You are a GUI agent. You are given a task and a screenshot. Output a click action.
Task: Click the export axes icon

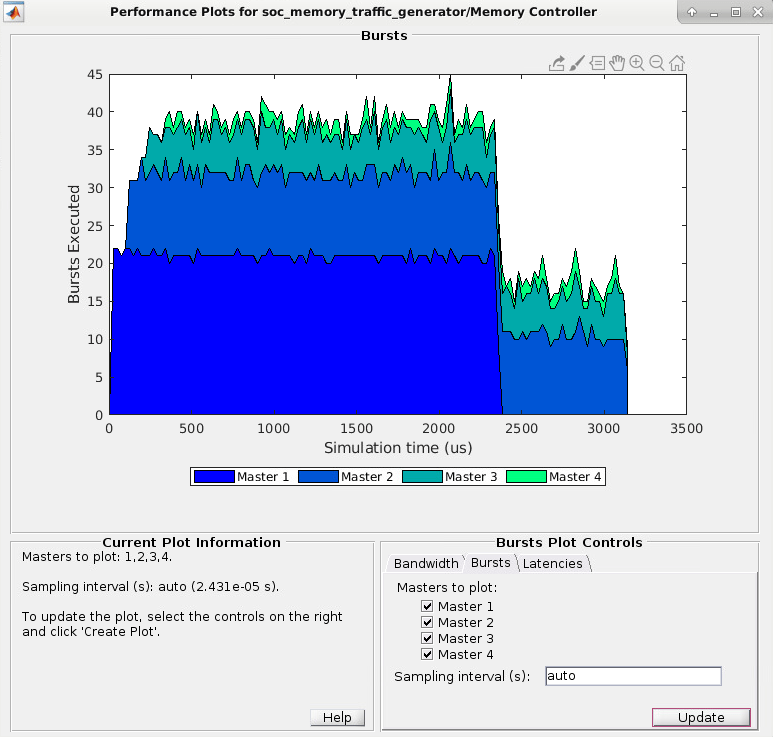click(x=557, y=63)
